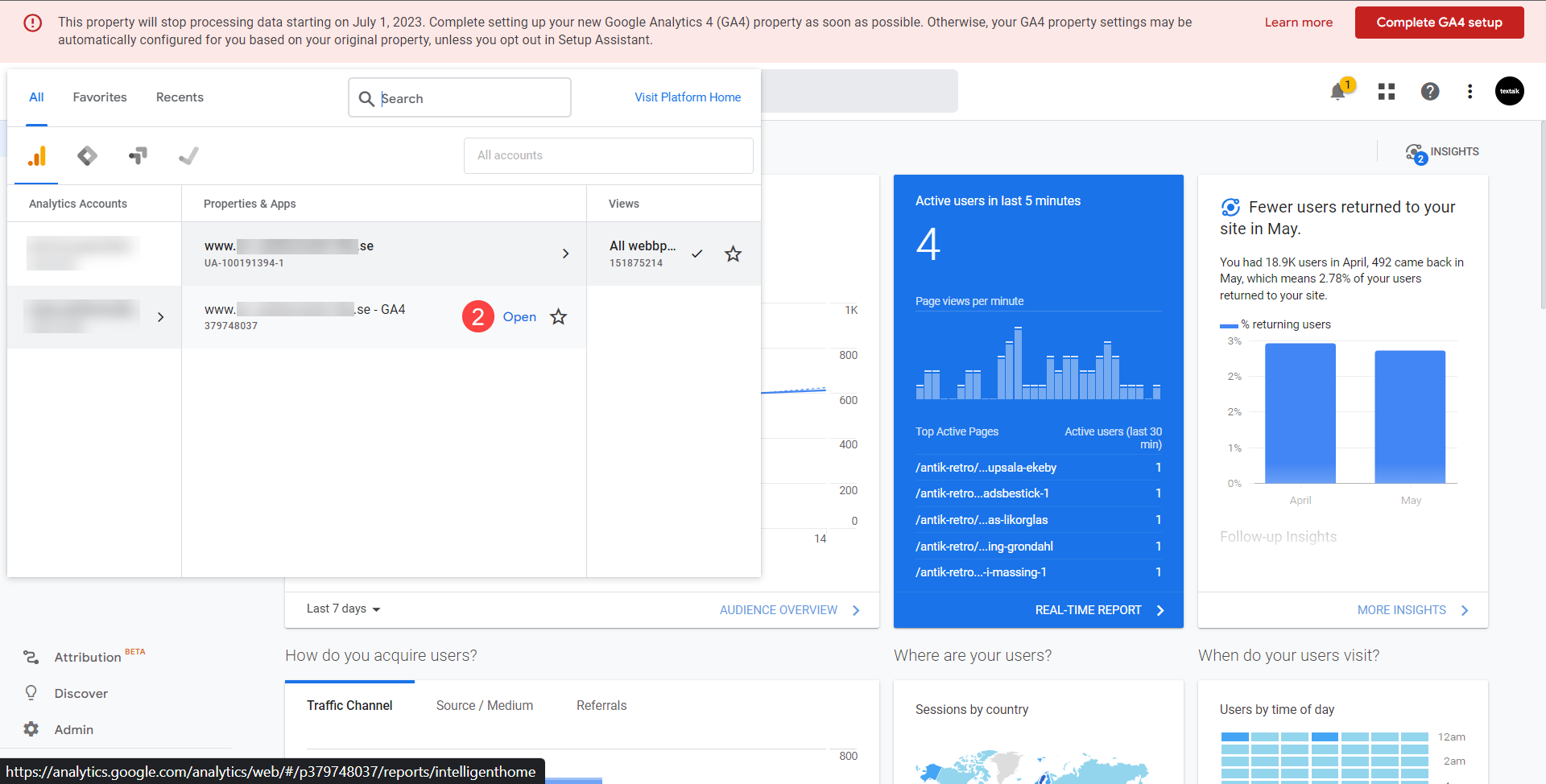The height and width of the screenshot is (784, 1546).
Task: Click the Complete GA4 setup button
Action: 1439,23
